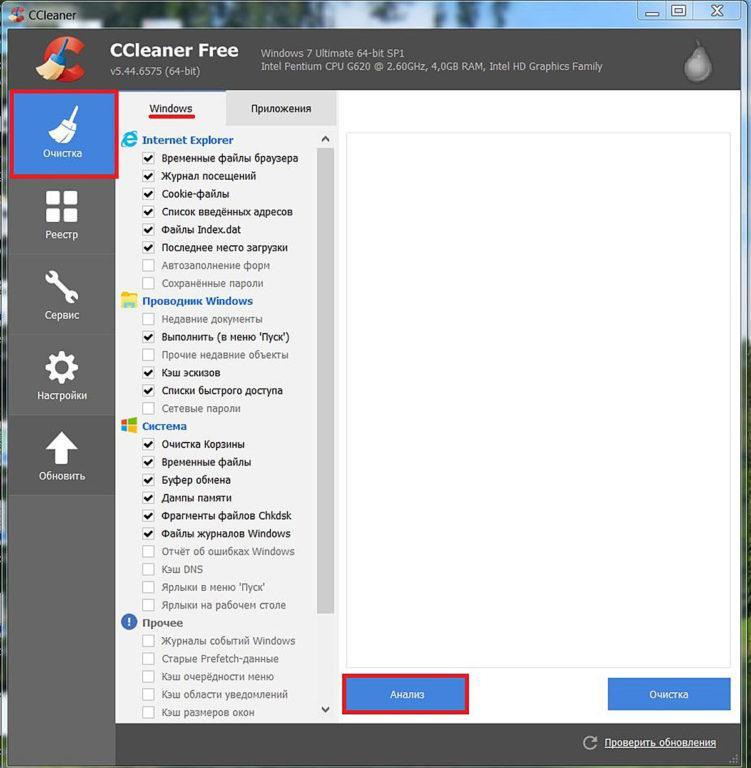Uncheck Последнее место загрузки
The height and width of the screenshot is (768, 751).
pyautogui.click(x=148, y=247)
